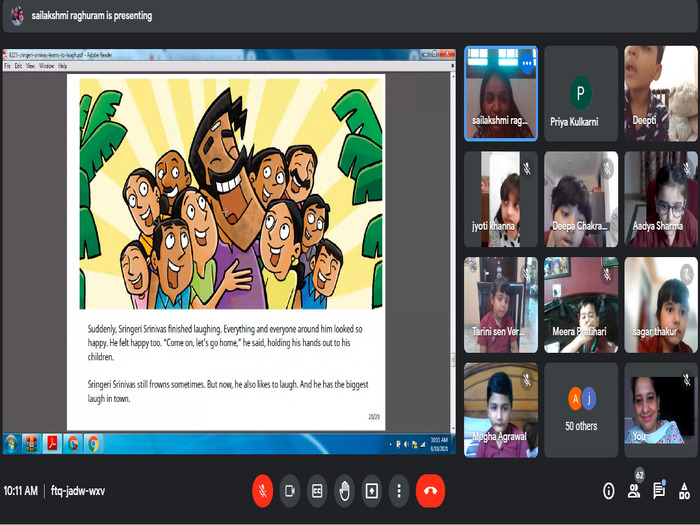Click the meeting code ftq-jadw-wxv
The image size is (700, 525).
[x=78, y=491]
